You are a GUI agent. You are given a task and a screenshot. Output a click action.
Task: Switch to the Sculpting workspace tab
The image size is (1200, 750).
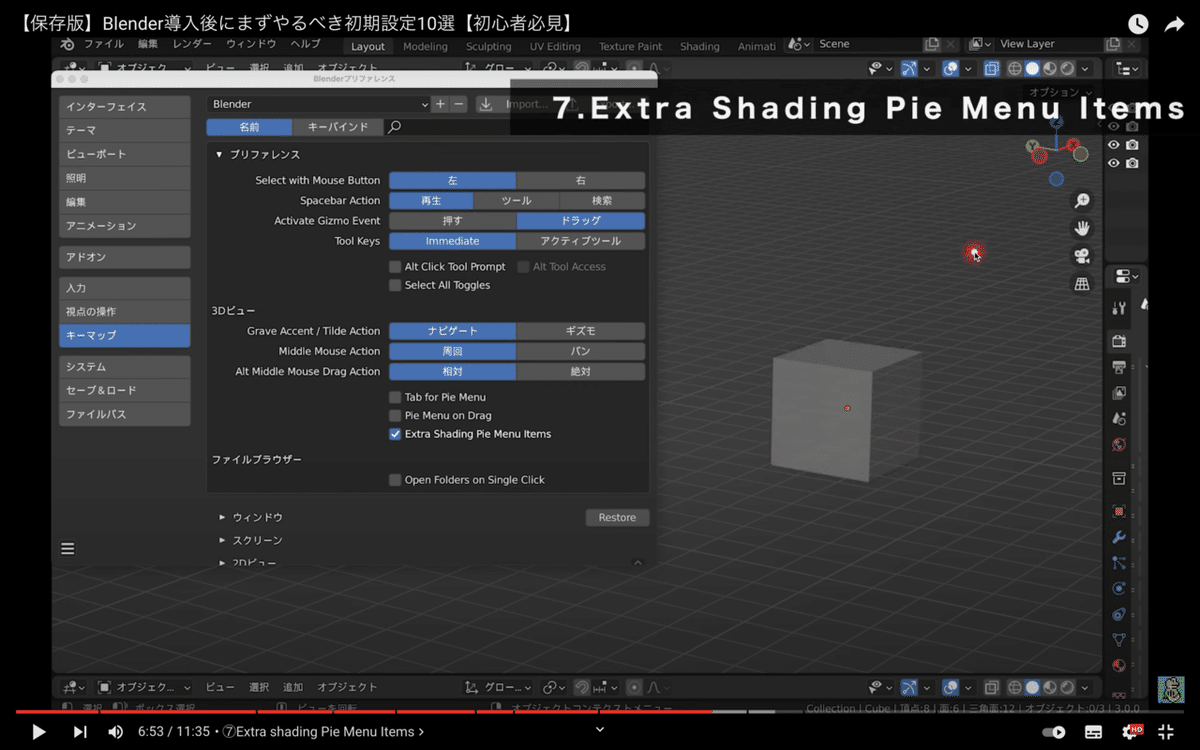(x=488, y=46)
